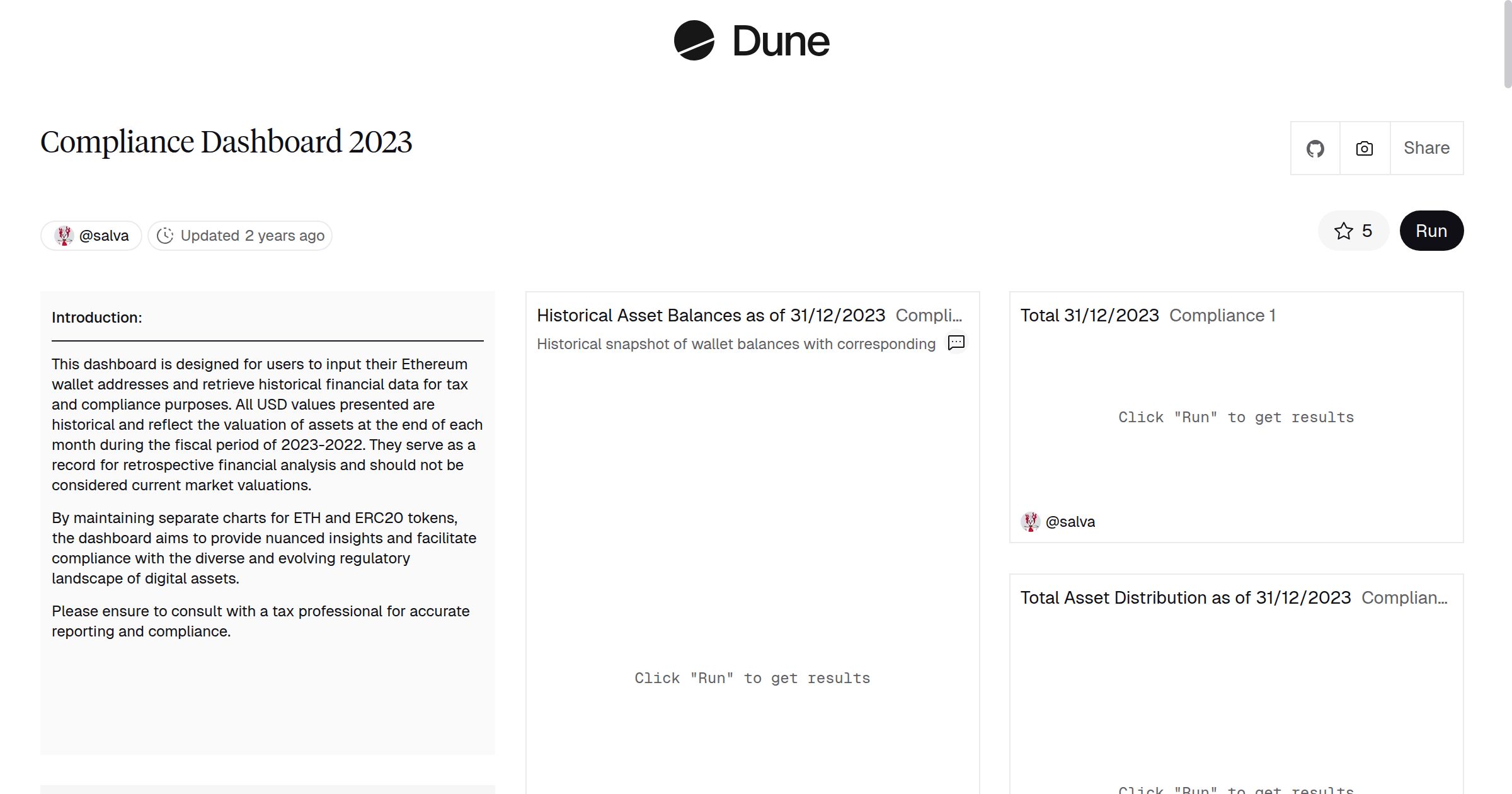Click the Share button
This screenshot has width=1512, height=794.
tap(1426, 147)
